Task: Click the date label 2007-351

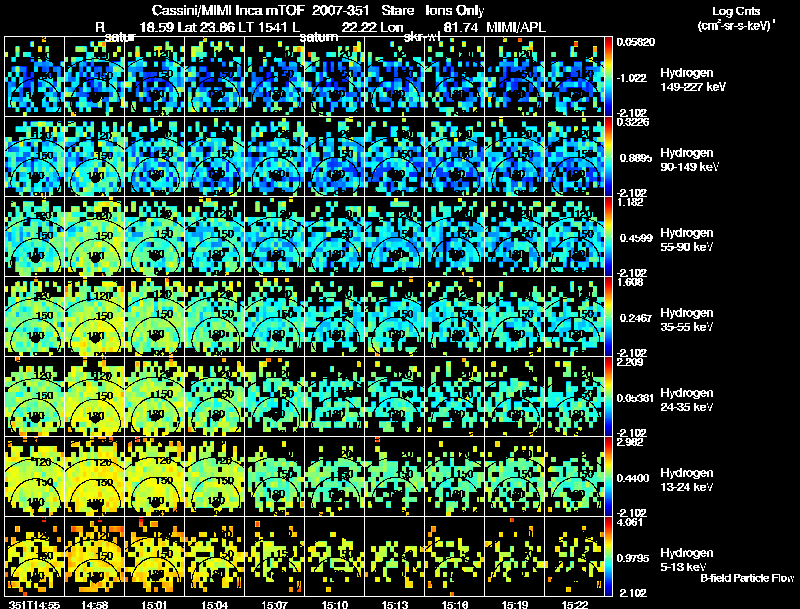Action: click(x=340, y=11)
